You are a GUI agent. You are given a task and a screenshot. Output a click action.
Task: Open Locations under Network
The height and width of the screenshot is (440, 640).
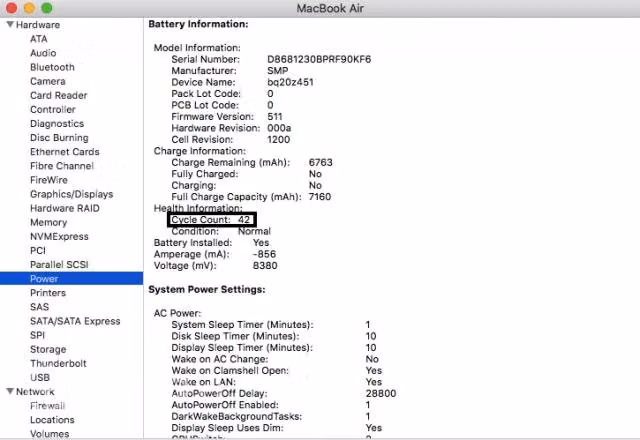[x=52, y=420]
